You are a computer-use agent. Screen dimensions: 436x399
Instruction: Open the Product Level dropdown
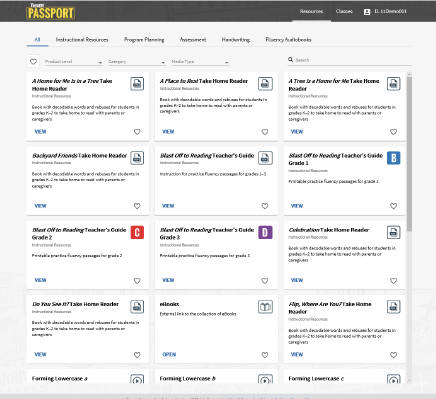(73, 62)
